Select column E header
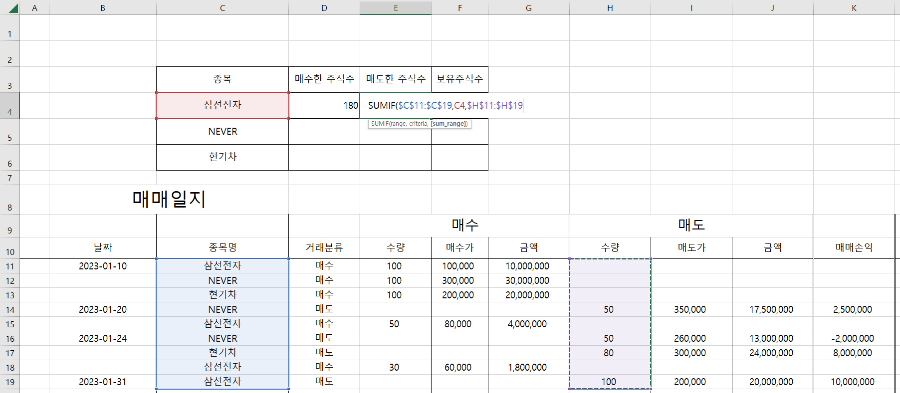The height and width of the screenshot is (393, 900). point(395,7)
